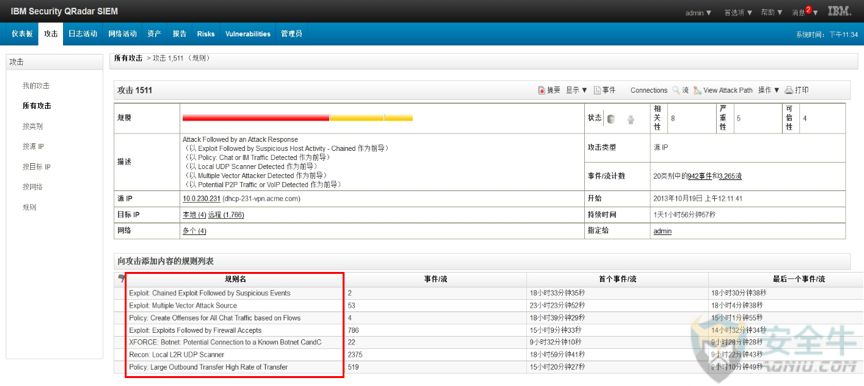
Task: Click the 摘要 summary icon button
Action: point(542,90)
